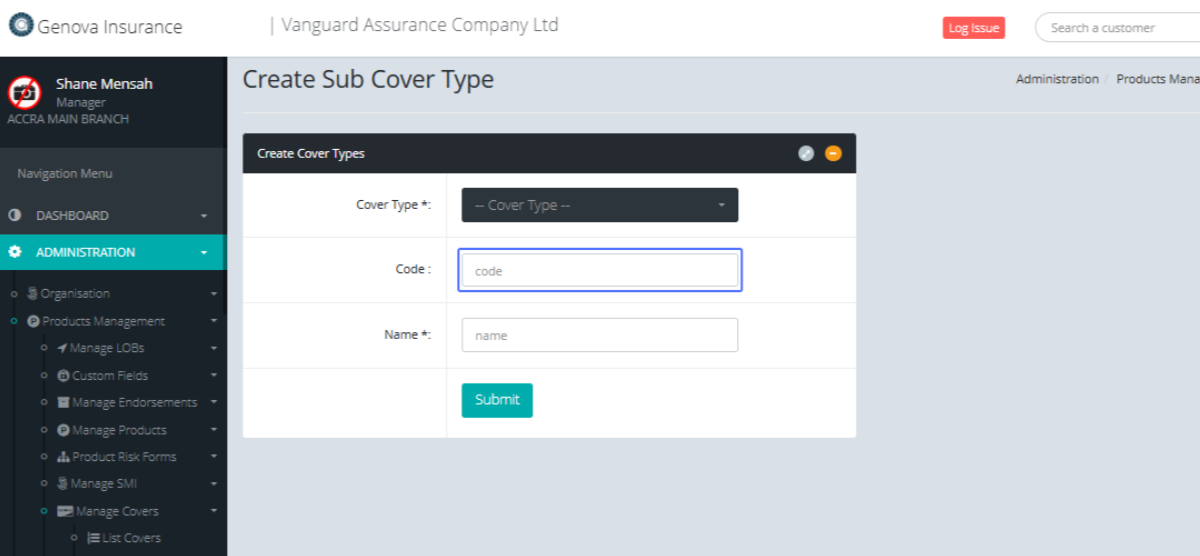
Task: Collapse panel using the orange minus icon
Action: 833,153
